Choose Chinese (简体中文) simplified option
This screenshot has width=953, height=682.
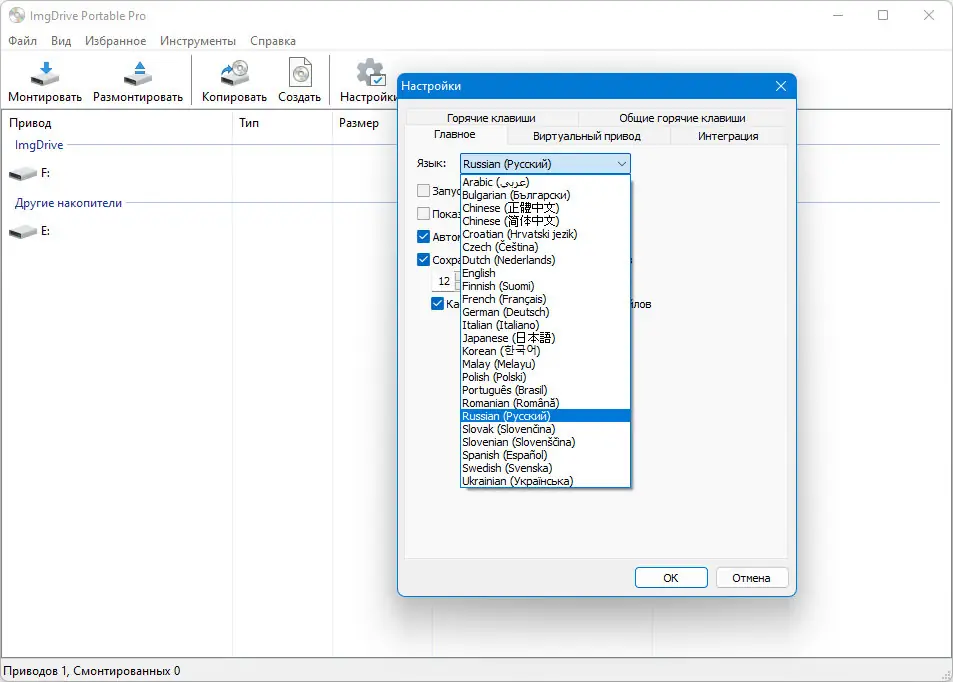pos(545,221)
